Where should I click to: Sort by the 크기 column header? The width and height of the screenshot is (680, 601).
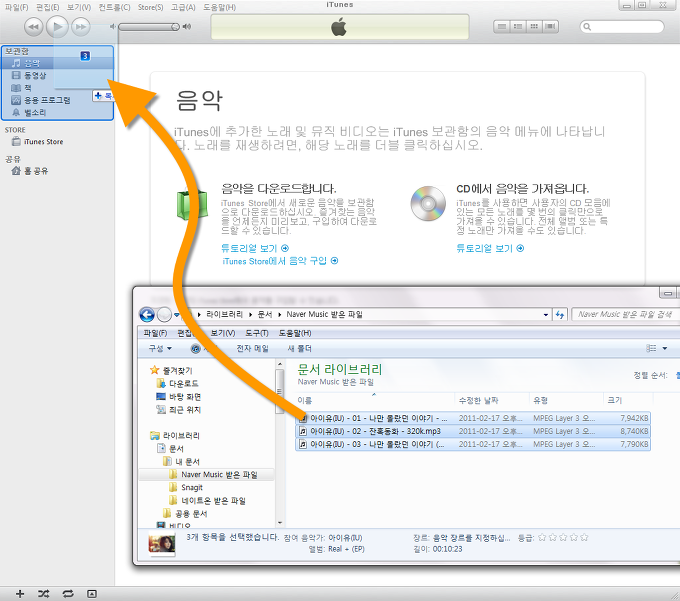pyautogui.click(x=628, y=400)
